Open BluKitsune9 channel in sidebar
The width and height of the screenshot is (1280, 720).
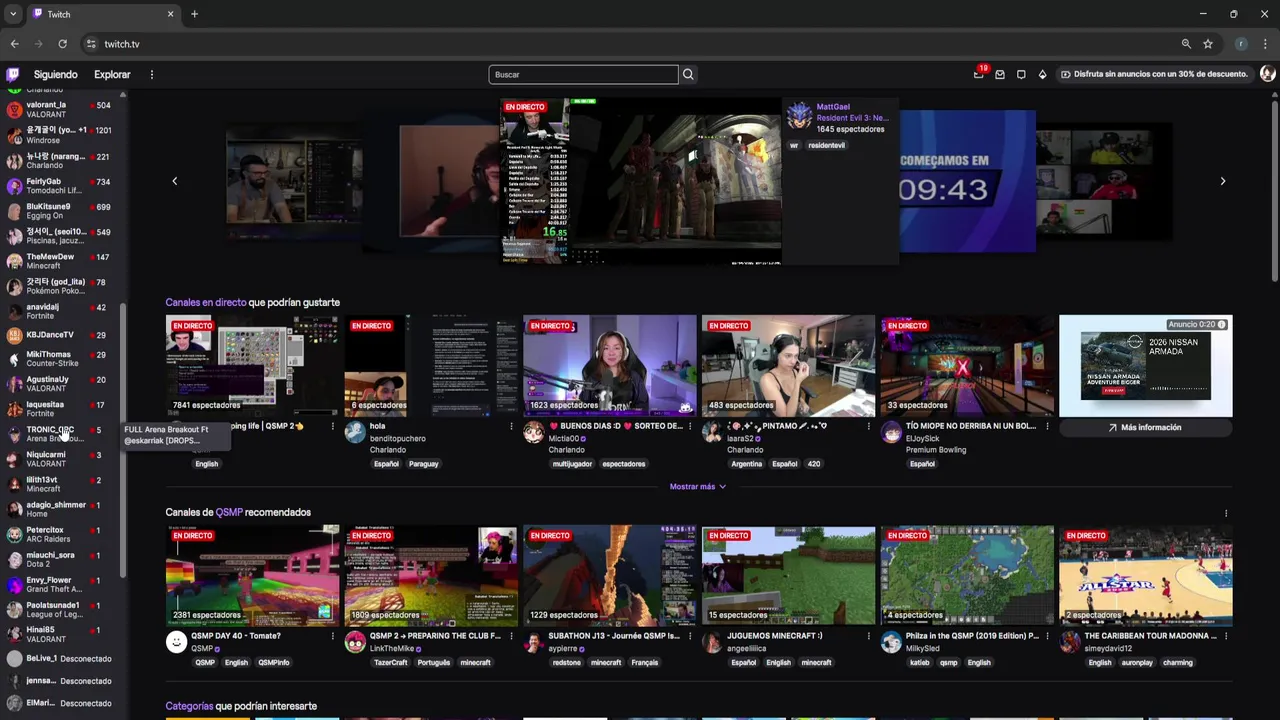coord(60,211)
